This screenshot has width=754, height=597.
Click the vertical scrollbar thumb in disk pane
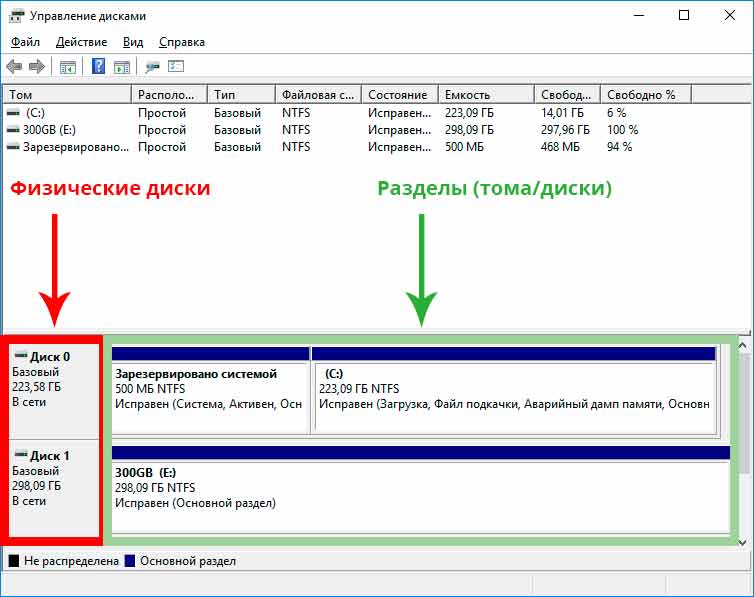[x=743, y=413]
